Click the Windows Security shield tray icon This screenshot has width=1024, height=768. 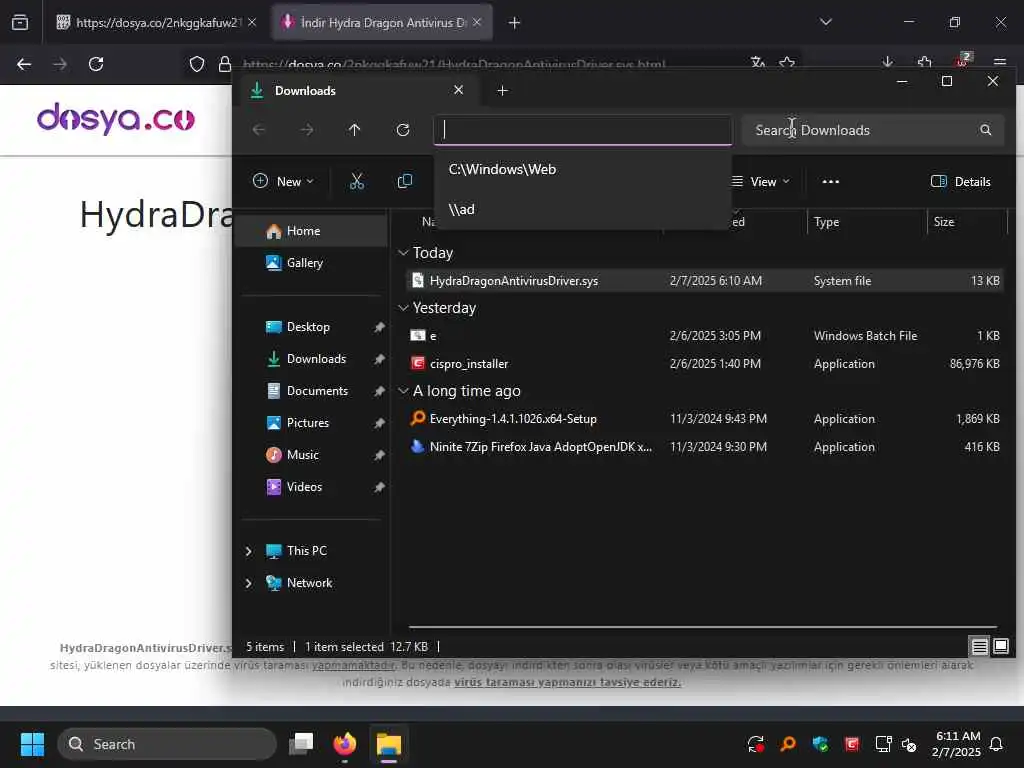click(820, 744)
